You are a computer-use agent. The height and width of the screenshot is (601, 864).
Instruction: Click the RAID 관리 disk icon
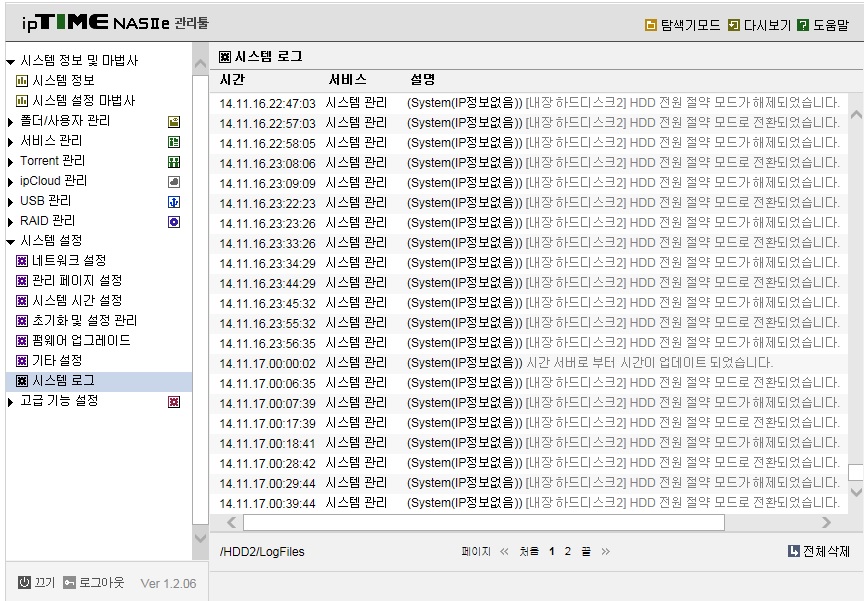pos(174,222)
